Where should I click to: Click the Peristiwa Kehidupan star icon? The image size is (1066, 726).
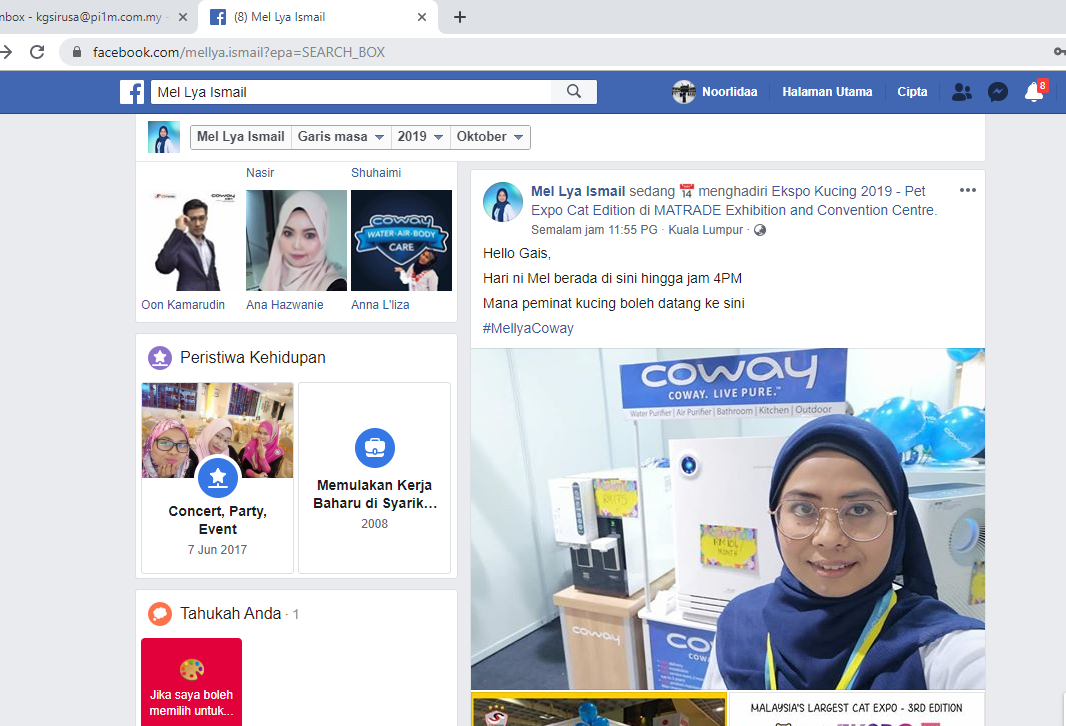[x=159, y=357]
